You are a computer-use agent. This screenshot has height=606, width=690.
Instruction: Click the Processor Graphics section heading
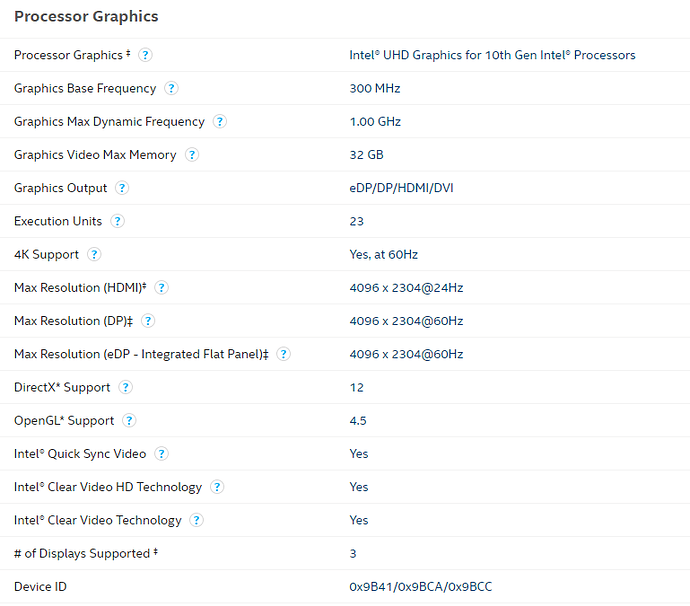pos(86,16)
